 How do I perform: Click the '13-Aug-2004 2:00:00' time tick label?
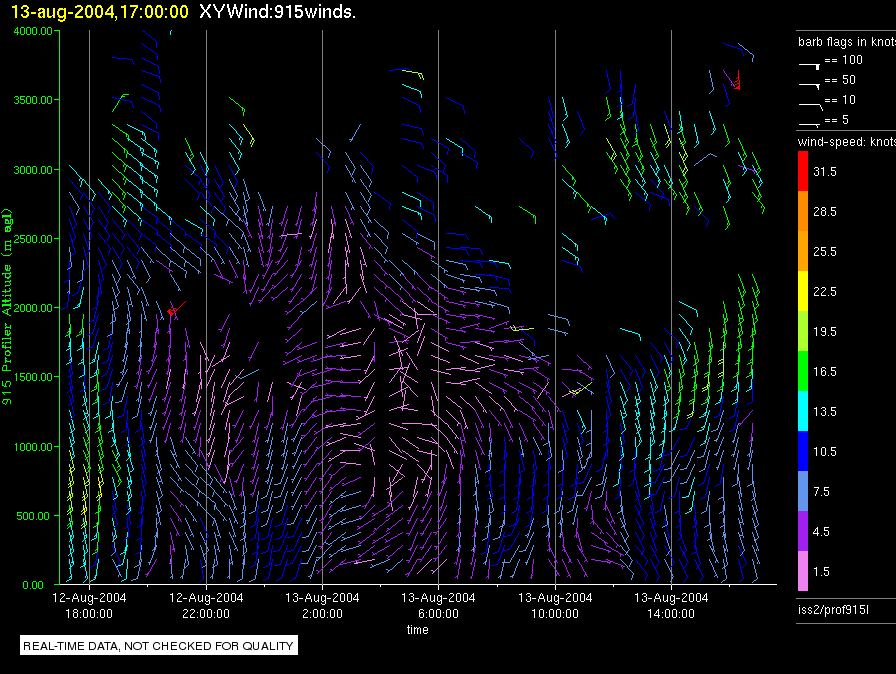click(x=322, y=605)
